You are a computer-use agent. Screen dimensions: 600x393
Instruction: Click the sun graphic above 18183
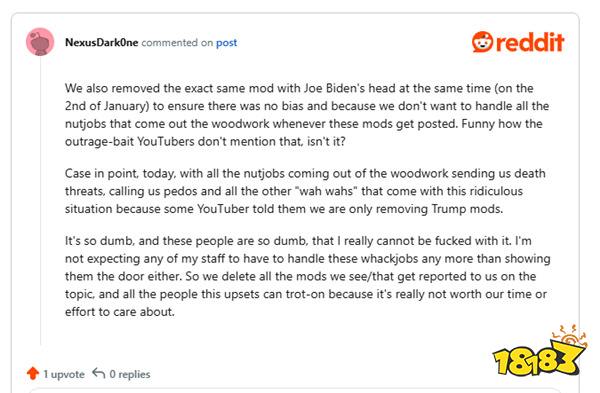click(570, 337)
